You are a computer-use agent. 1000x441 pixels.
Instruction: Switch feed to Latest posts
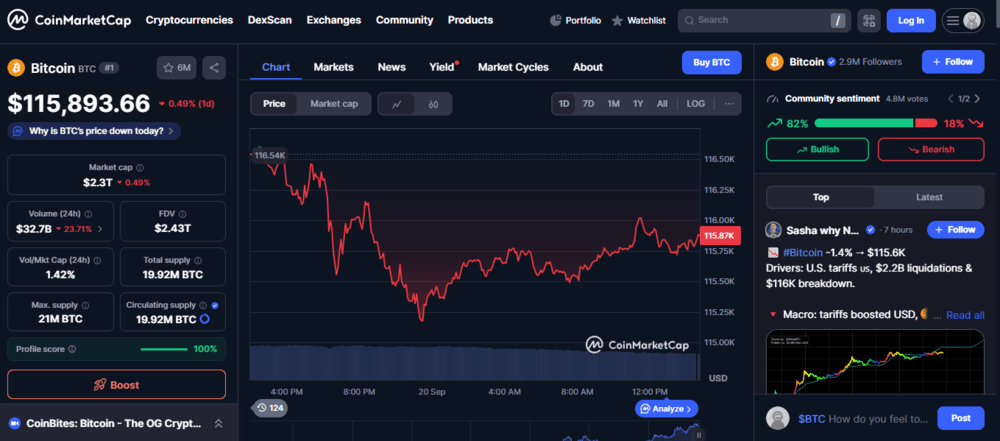pos(929,197)
